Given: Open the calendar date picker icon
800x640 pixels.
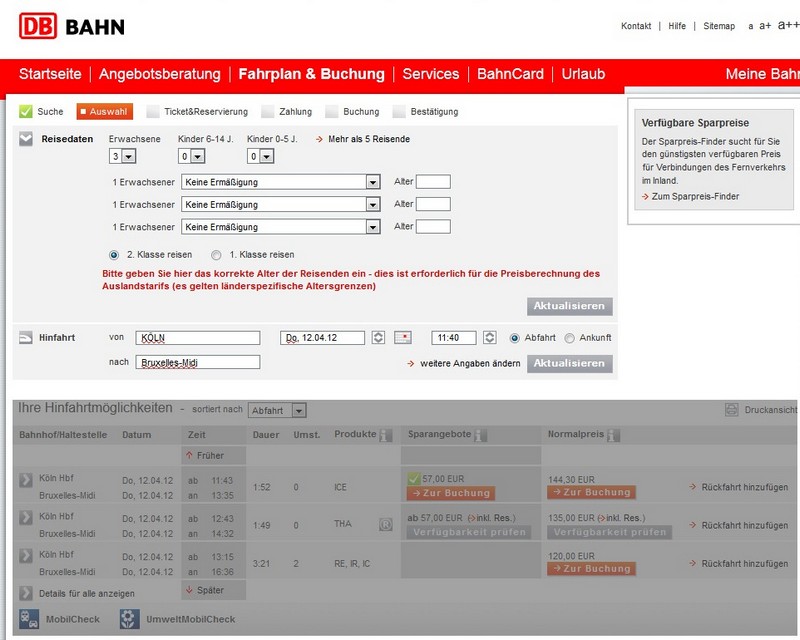Looking at the screenshot, I should click(403, 337).
